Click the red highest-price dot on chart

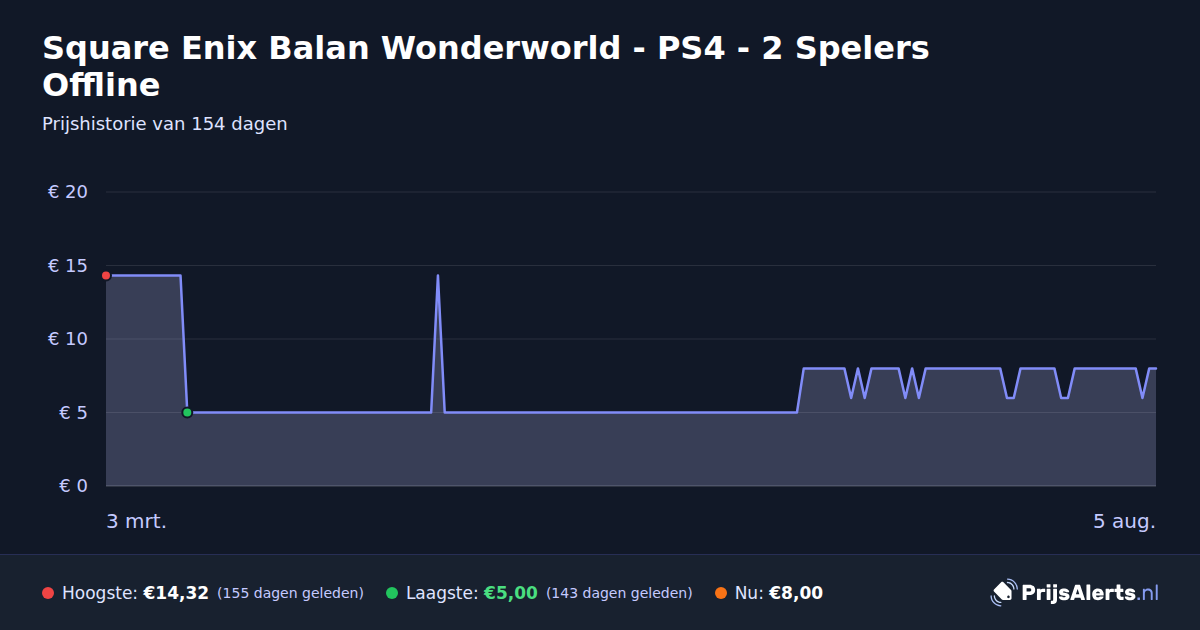[106, 275]
